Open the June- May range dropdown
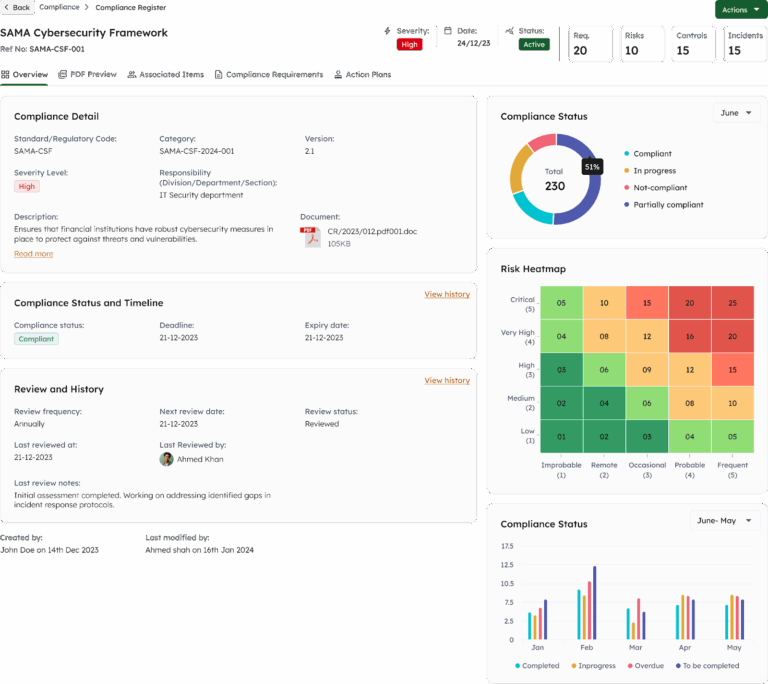Image resolution: width=768 pixels, height=684 pixels. pos(724,520)
